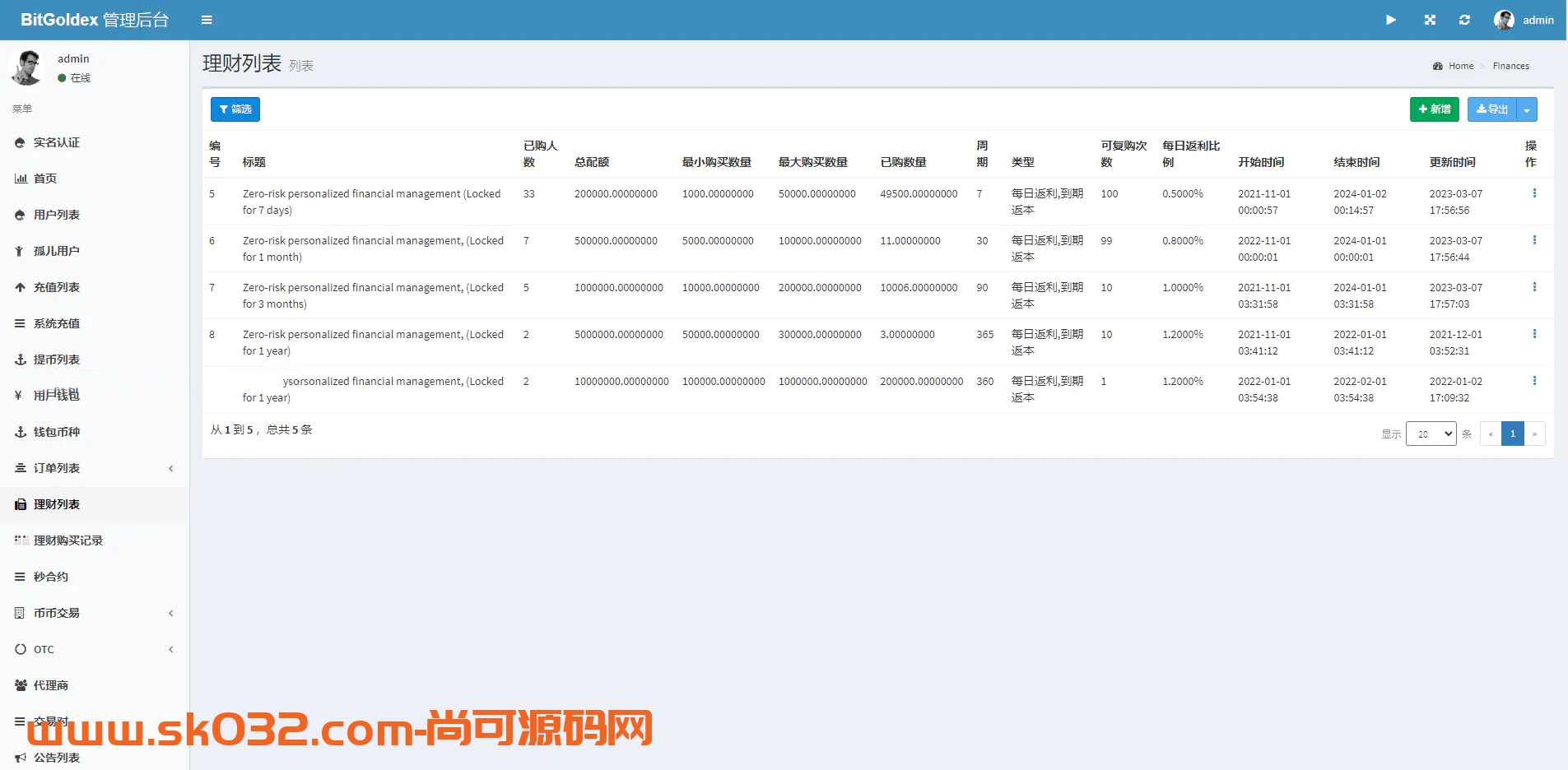Open 系统充值 in the sidebar

pos(95,323)
